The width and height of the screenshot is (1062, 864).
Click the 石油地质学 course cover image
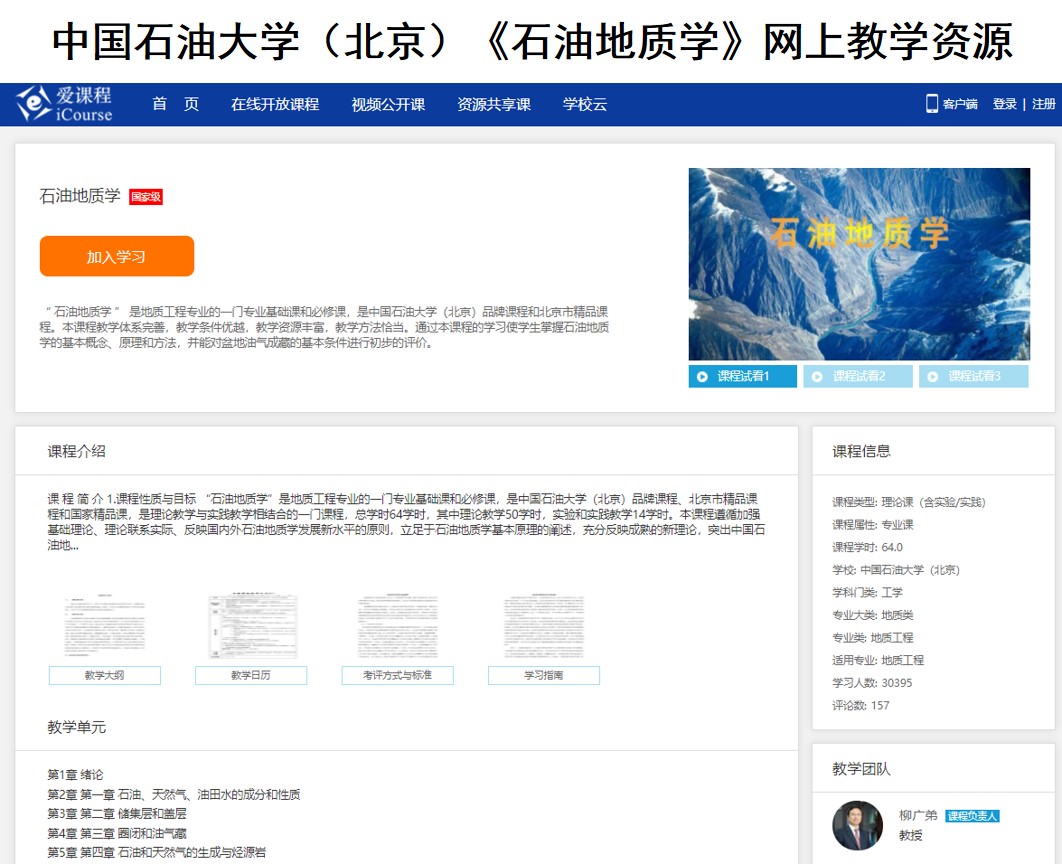(858, 264)
